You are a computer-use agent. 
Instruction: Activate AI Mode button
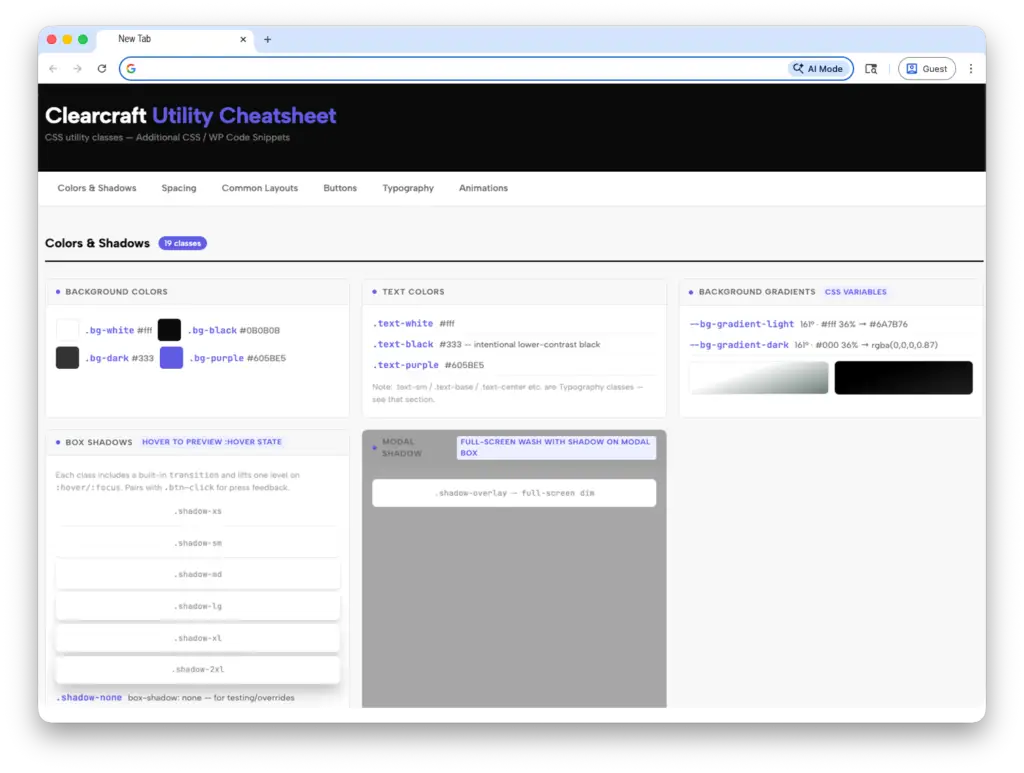(x=817, y=69)
